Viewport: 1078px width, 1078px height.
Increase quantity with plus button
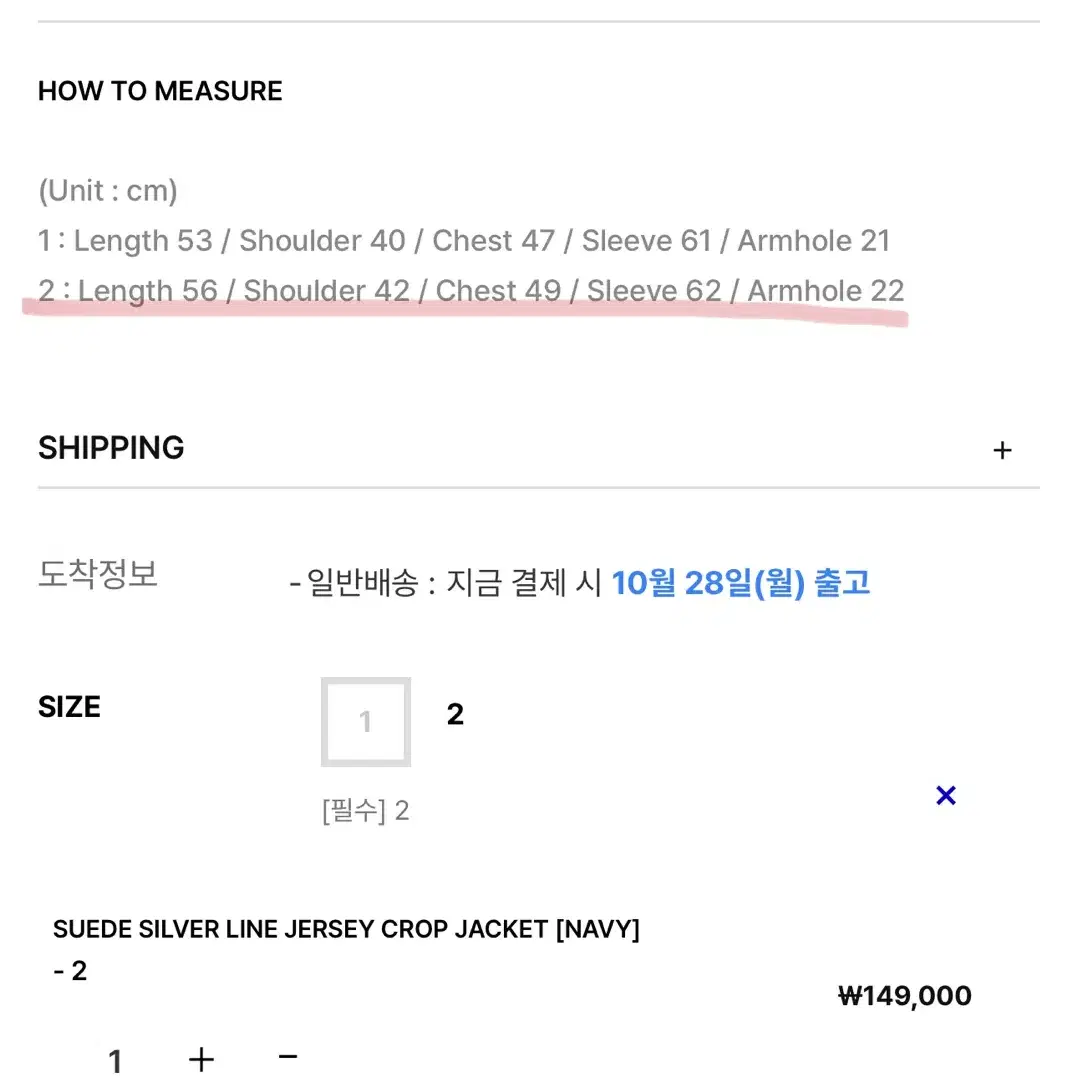tap(201, 1059)
